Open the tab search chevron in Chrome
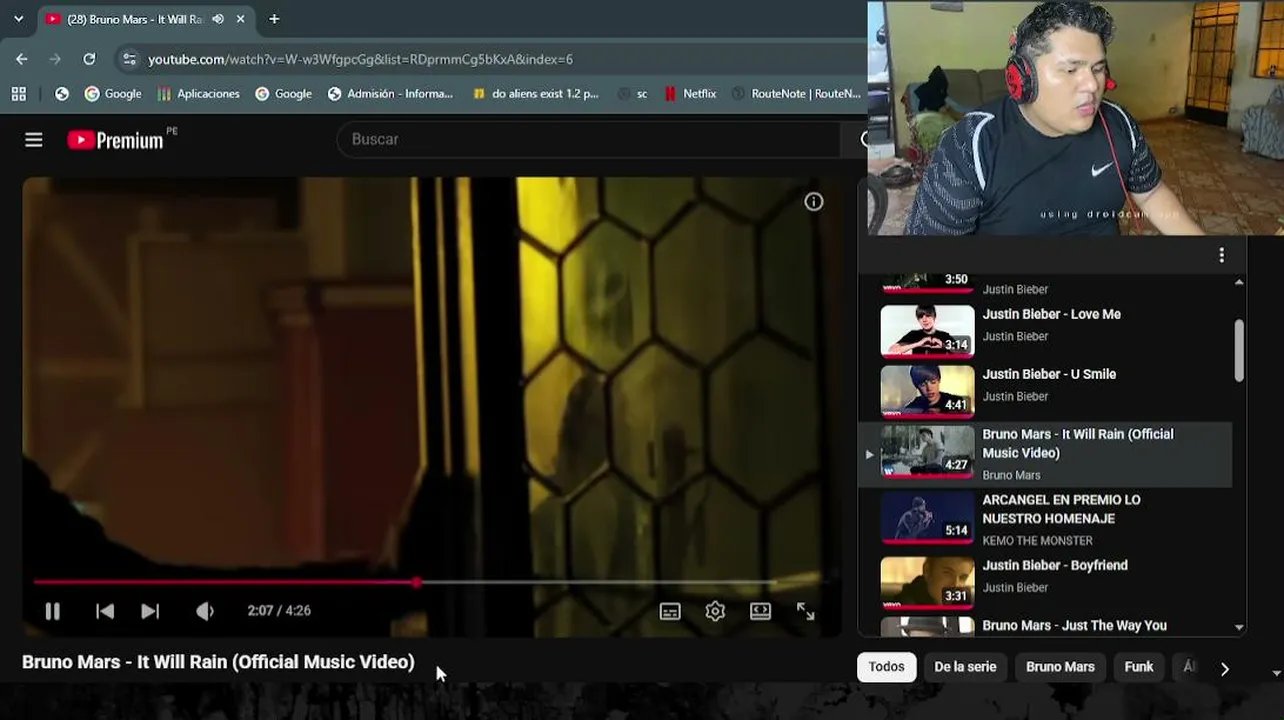This screenshot has width=1284, height=720. (x=18, y=19)
